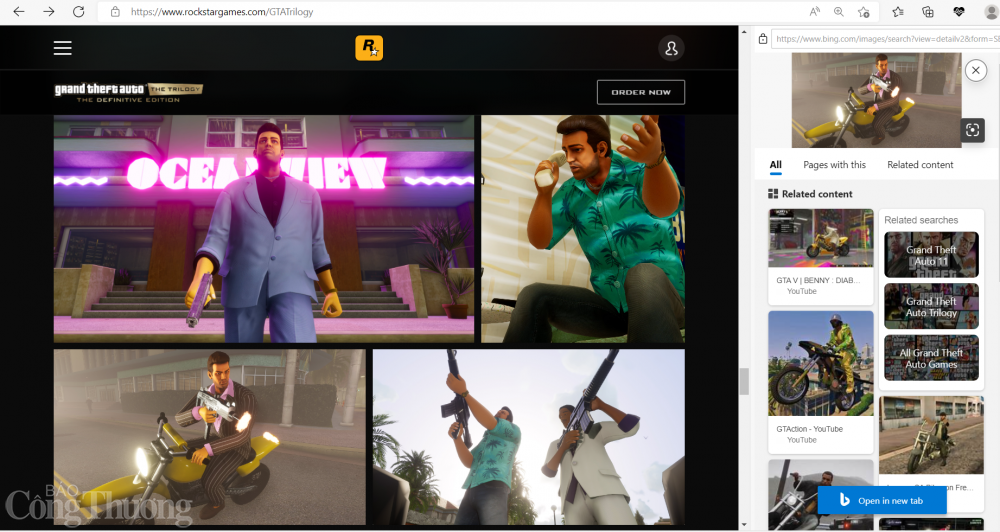This screenshot has width=1000, height=532.
Task: Open the browser essentials heart icon
Action: [x=959, y=12]
